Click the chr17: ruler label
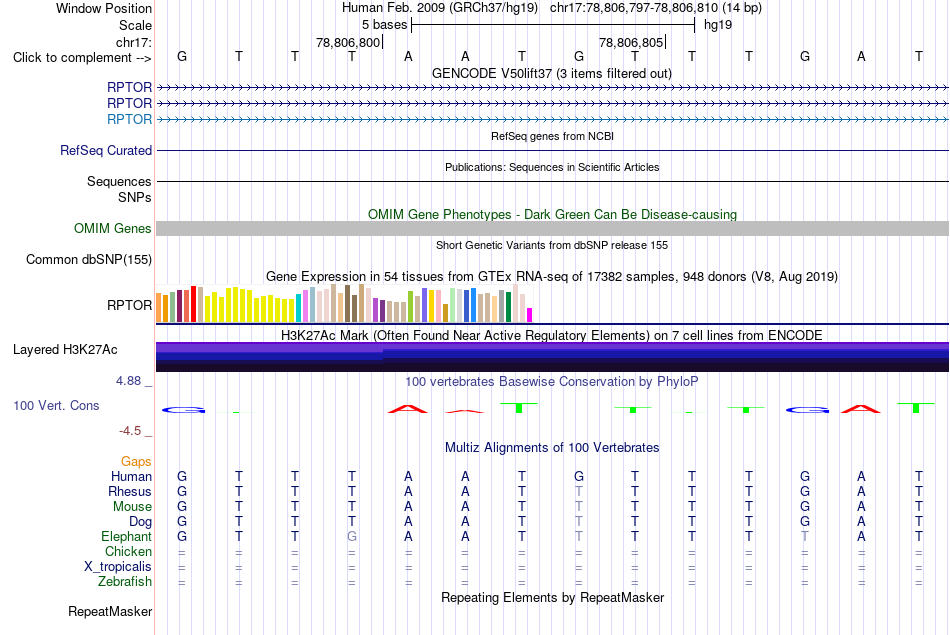This screenshot has height=635, width=950. (x=134, y=42)
